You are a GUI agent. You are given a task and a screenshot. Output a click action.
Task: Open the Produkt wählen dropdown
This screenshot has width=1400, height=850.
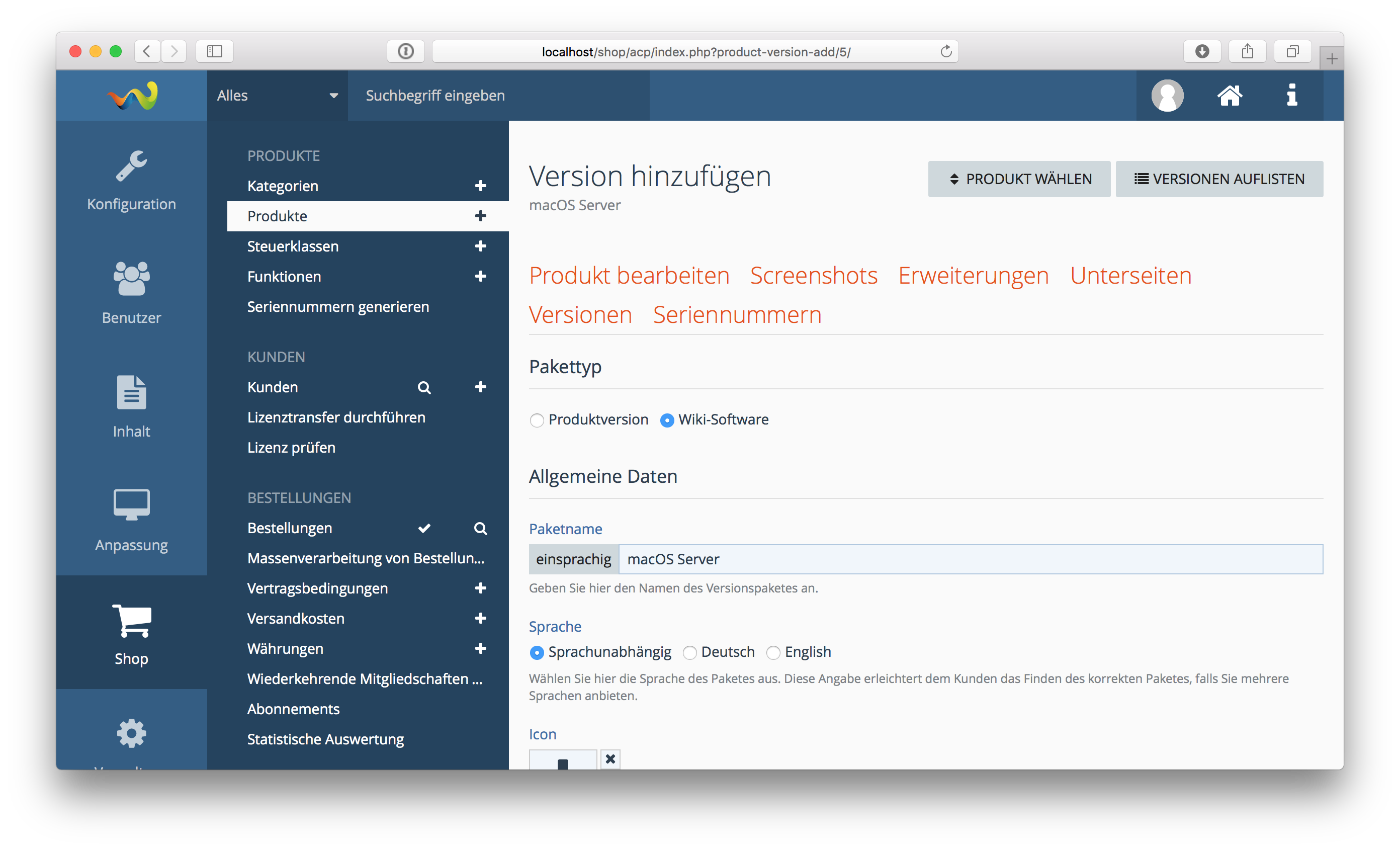pos(1018,179)
